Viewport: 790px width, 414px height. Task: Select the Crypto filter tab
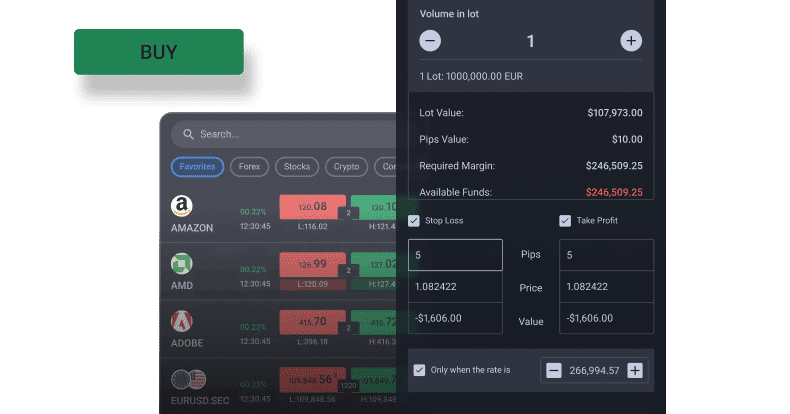click(x=346, y=167)
